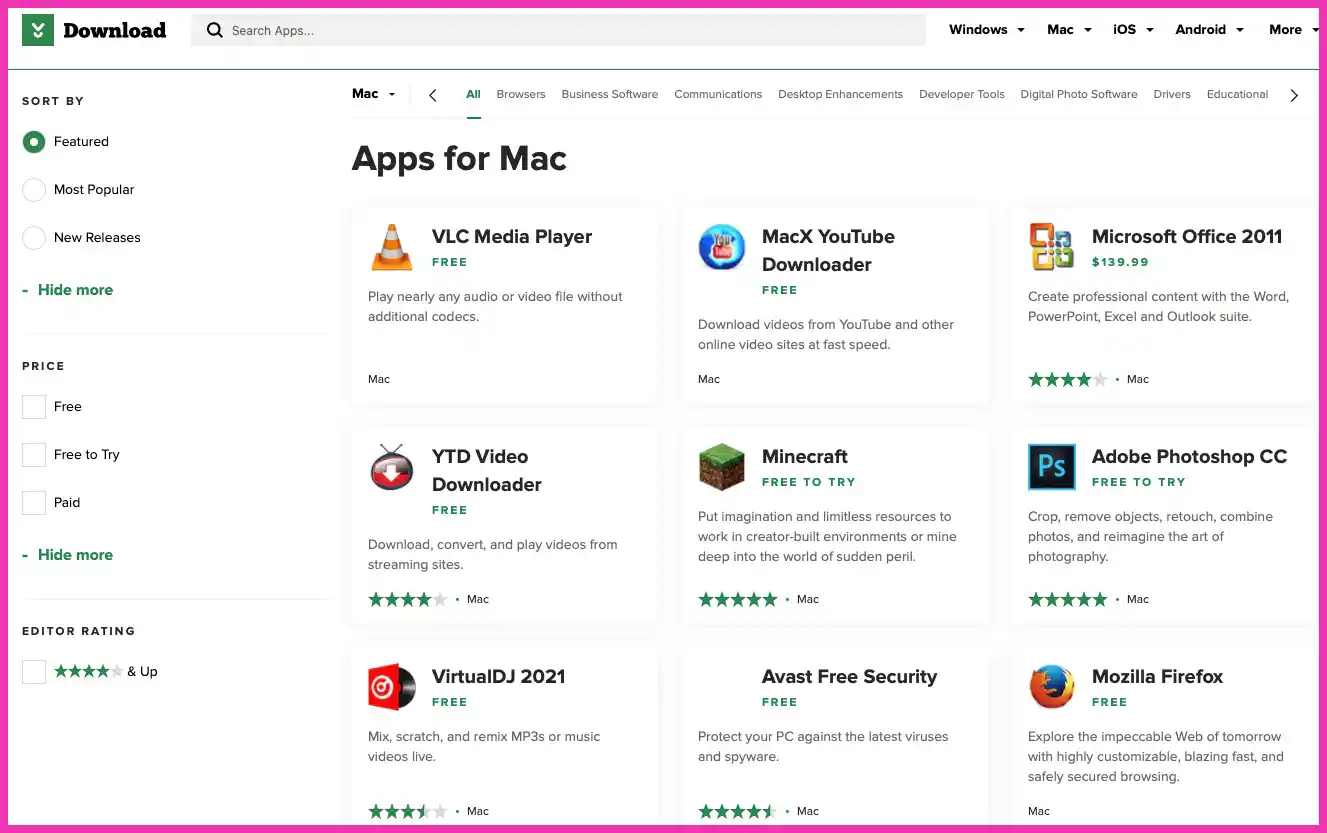Screen dimensions: 1327x833
Task: Open the VirtualDJ 2021 icon
Action: [x=392, y=688]
